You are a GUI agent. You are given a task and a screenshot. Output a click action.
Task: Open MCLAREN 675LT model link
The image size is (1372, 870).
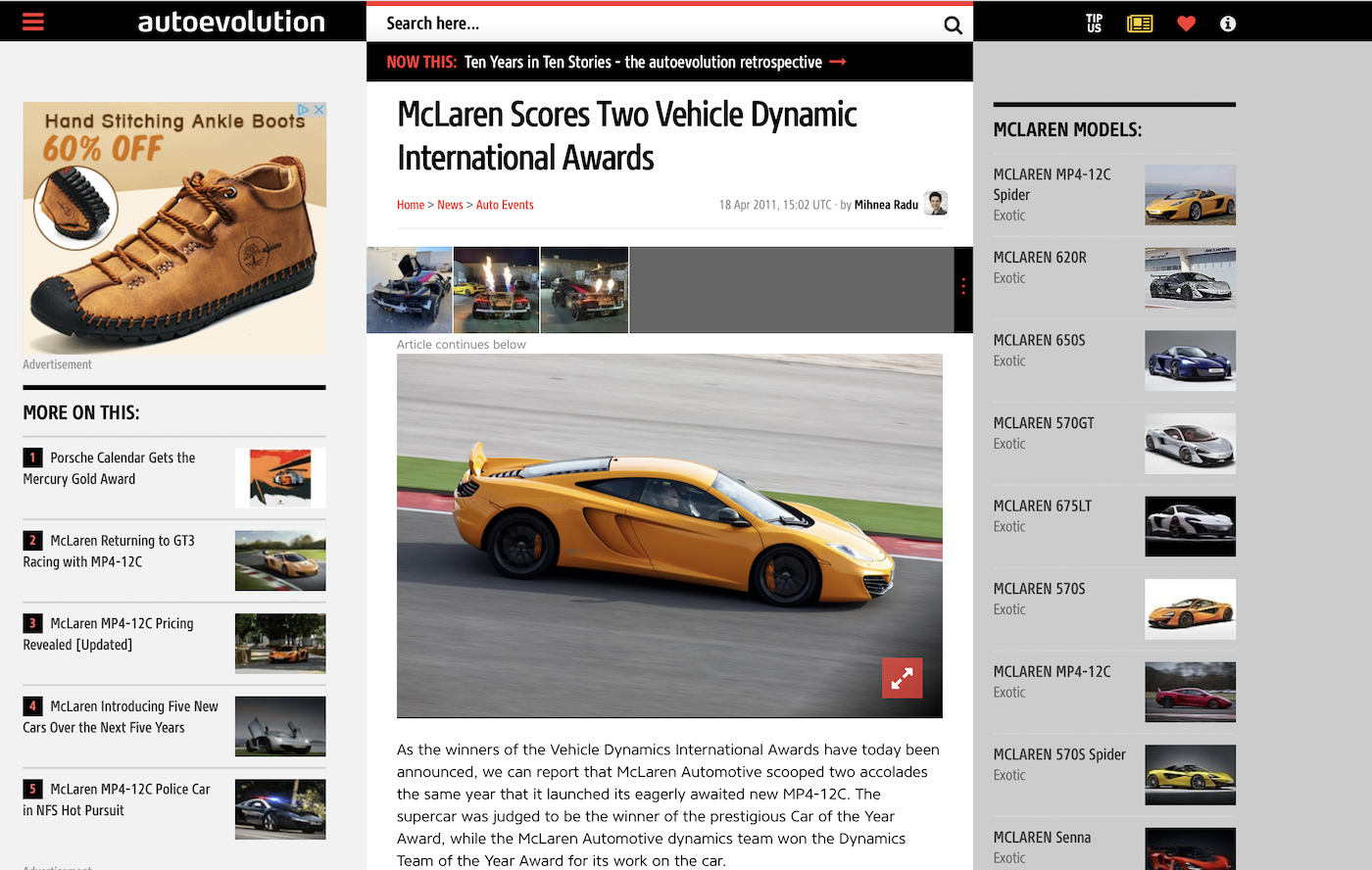click(x=1043, y=506)
